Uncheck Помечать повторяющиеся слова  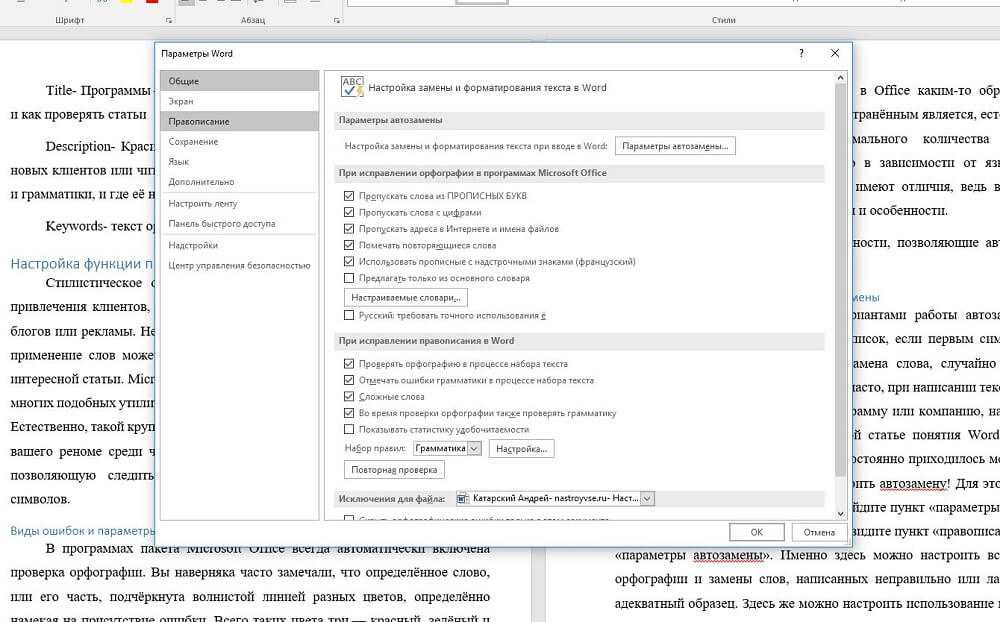pyautogui.click(x=349, y=245)
